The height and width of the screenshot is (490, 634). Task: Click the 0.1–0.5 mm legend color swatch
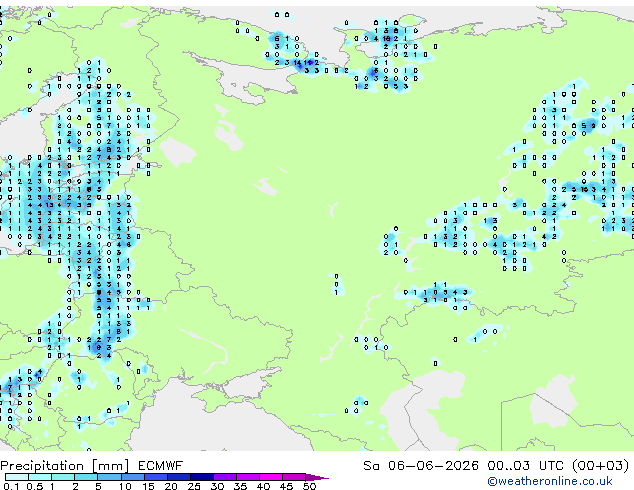click(17, 477)
